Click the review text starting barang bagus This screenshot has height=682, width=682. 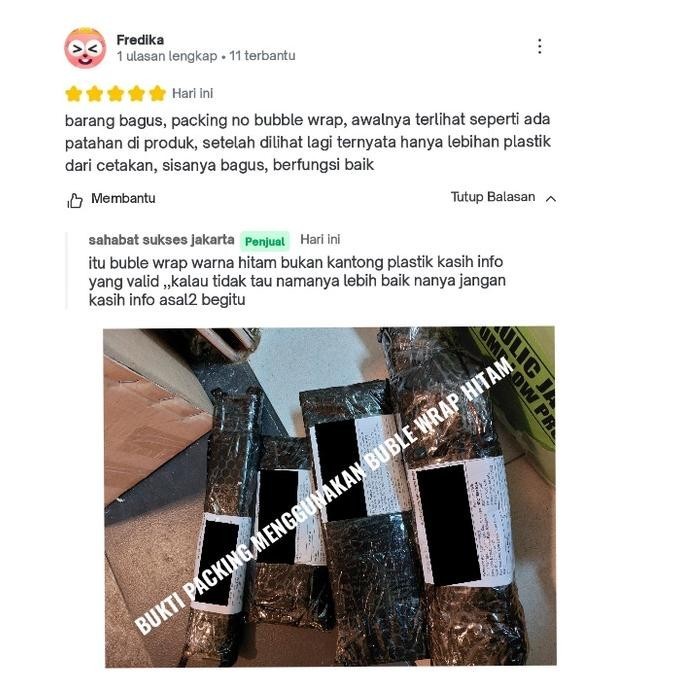tap(308, 142)
